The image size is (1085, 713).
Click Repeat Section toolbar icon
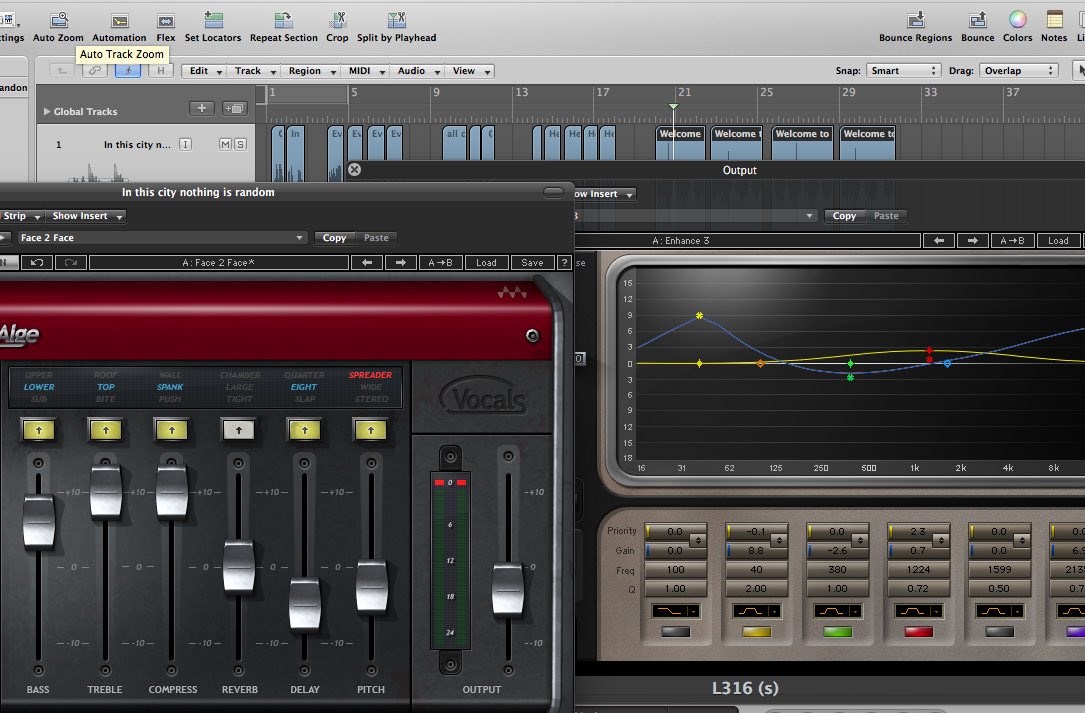pos(284,20)
